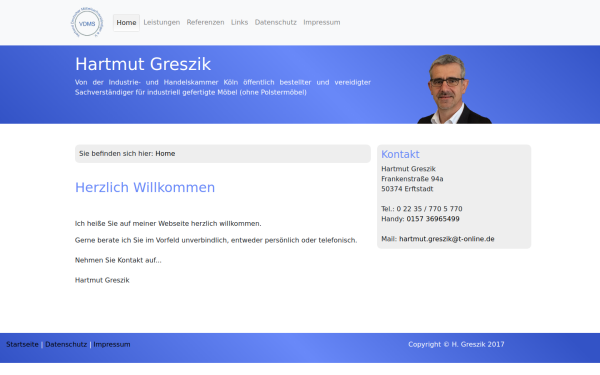Viewport: 600px width, 375px height.
Task: Select the address line Frankenstraße 94a
Action: point(412,179)
